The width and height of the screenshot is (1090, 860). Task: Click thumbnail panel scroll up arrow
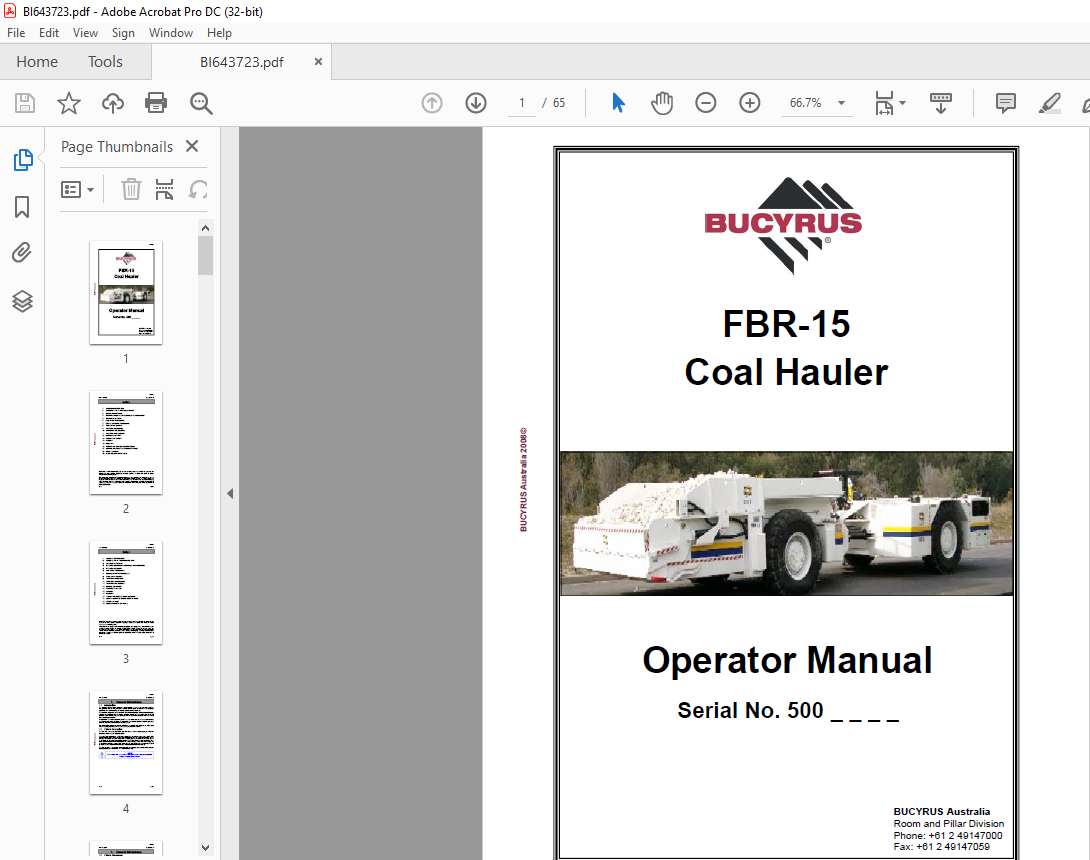click(205, 228)
